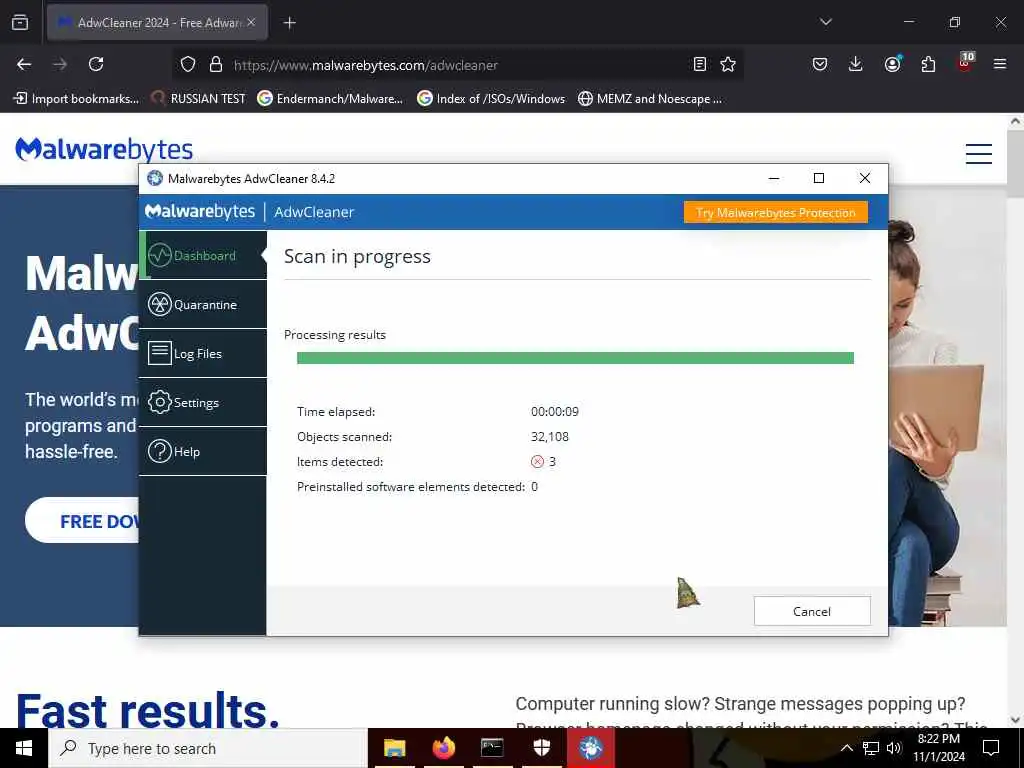Go back in Firefox
The image size is (1024, 768).
coord(24,64)
